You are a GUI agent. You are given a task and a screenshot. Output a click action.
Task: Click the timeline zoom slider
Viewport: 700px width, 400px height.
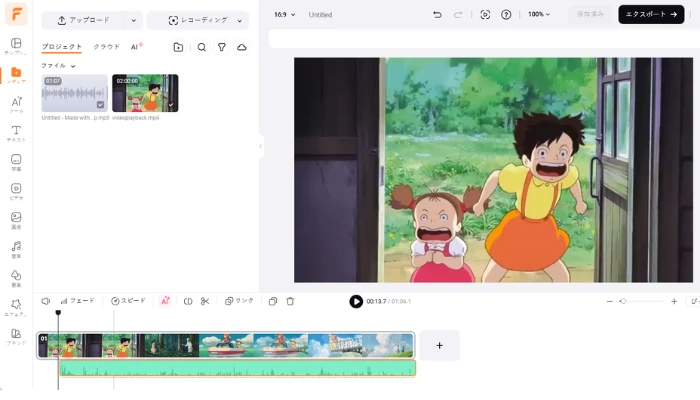(x=641, y=302)
